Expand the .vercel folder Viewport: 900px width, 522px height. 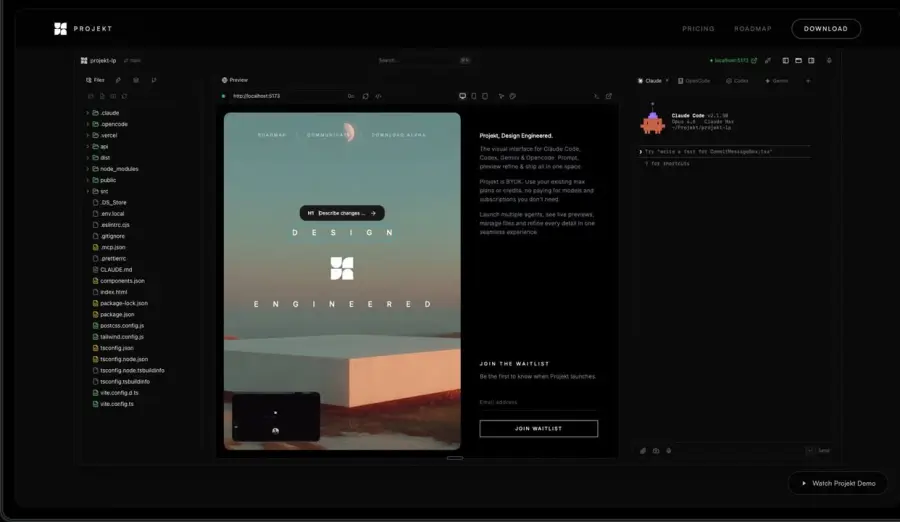point(102,136)
